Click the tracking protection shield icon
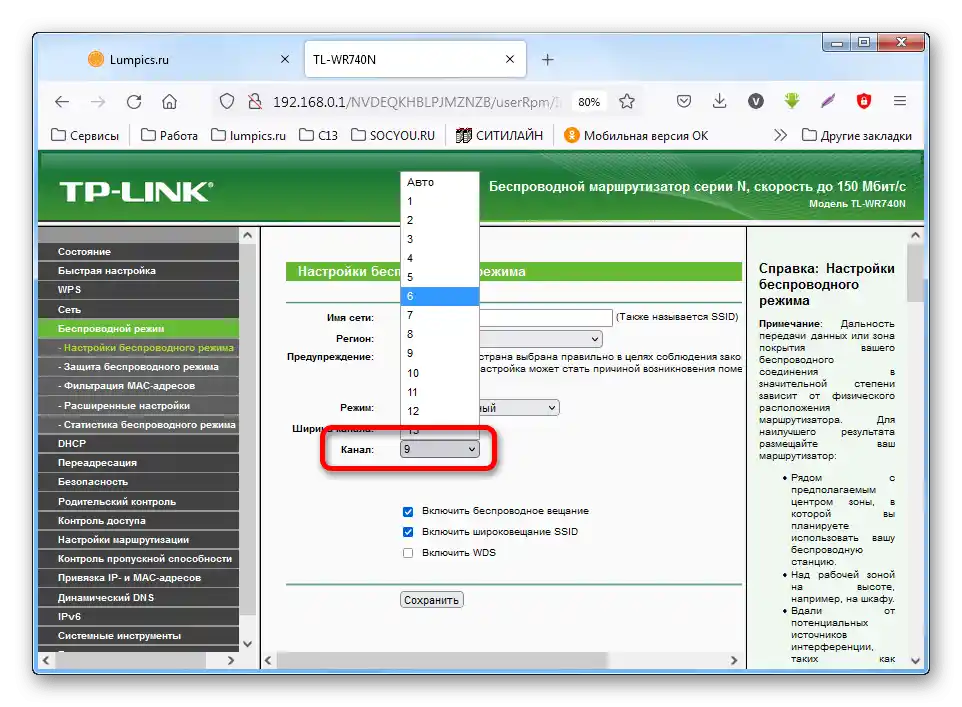Screen dimensions: 962x707 (x=226, y=102)
